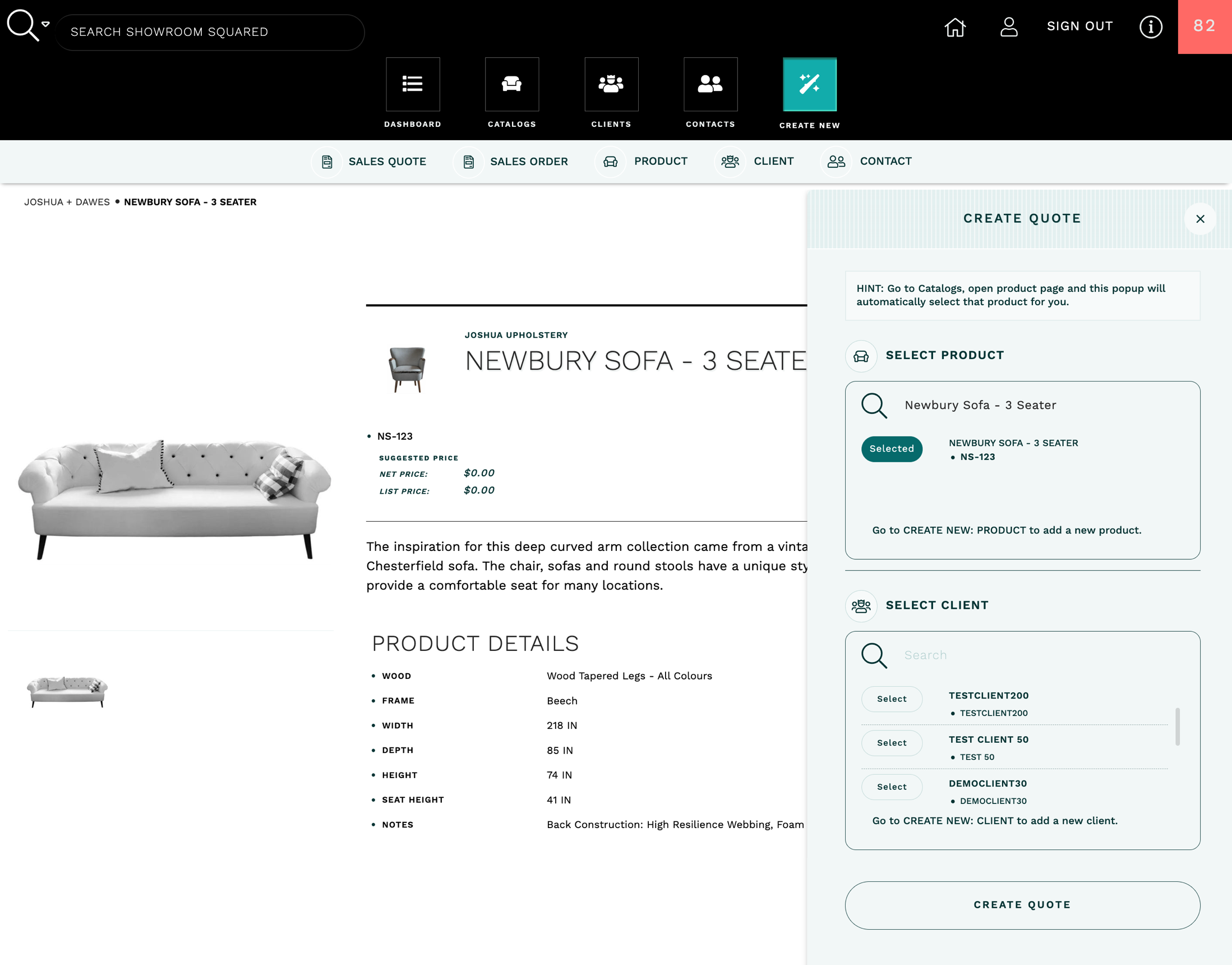Screen dimensions: 1232x965
Task: Open the Contacts icon
Action: (x=710, y=84)
